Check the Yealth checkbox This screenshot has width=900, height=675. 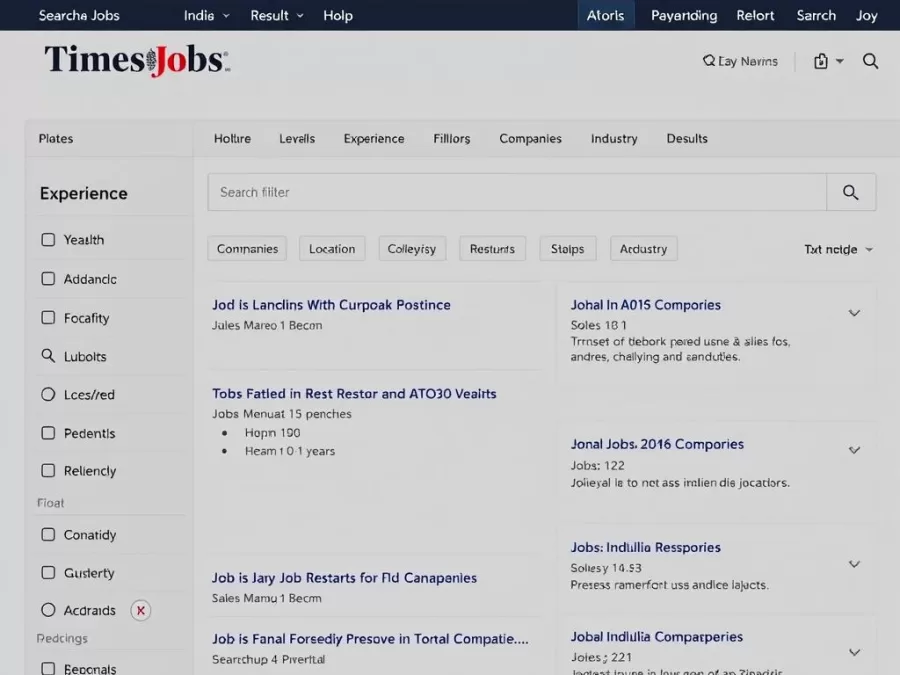(47, 240)
